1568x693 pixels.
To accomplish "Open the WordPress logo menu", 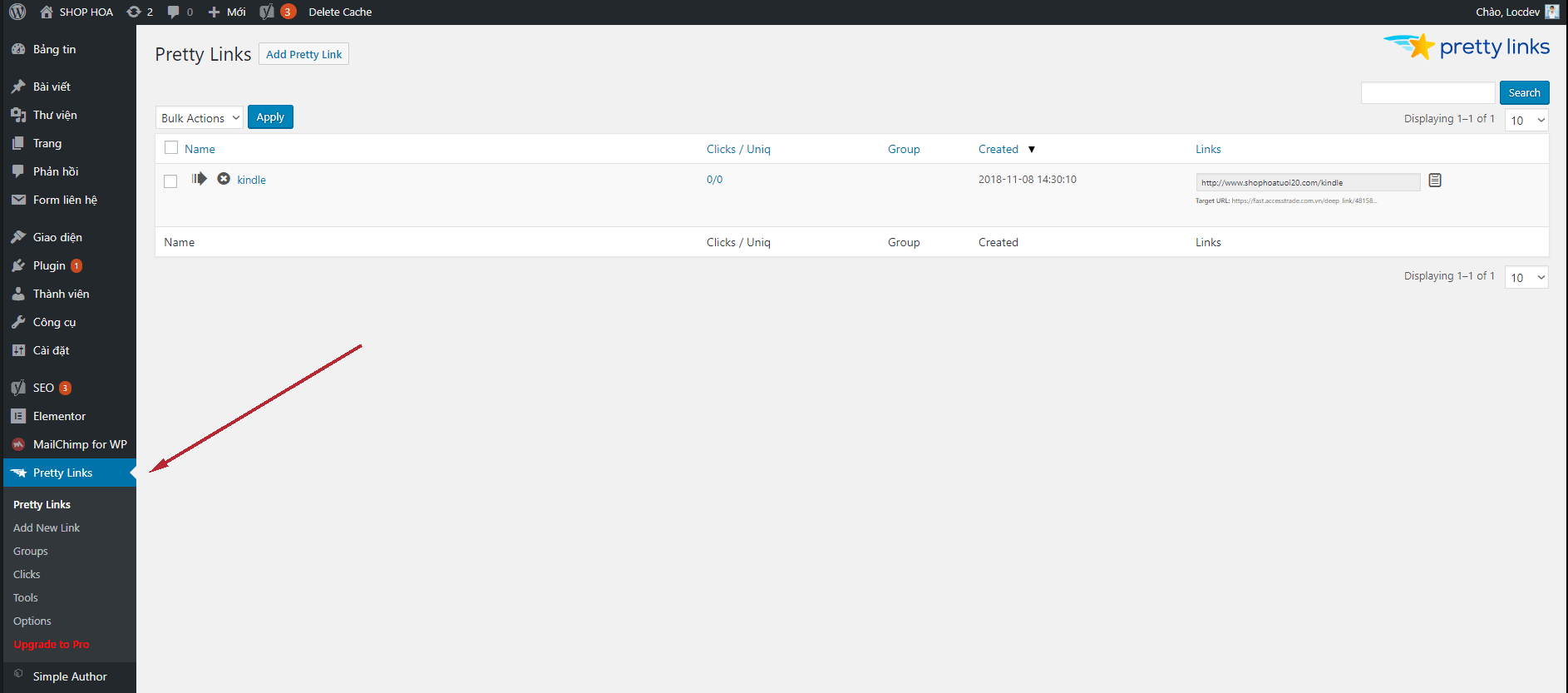I will click(17, 12).
